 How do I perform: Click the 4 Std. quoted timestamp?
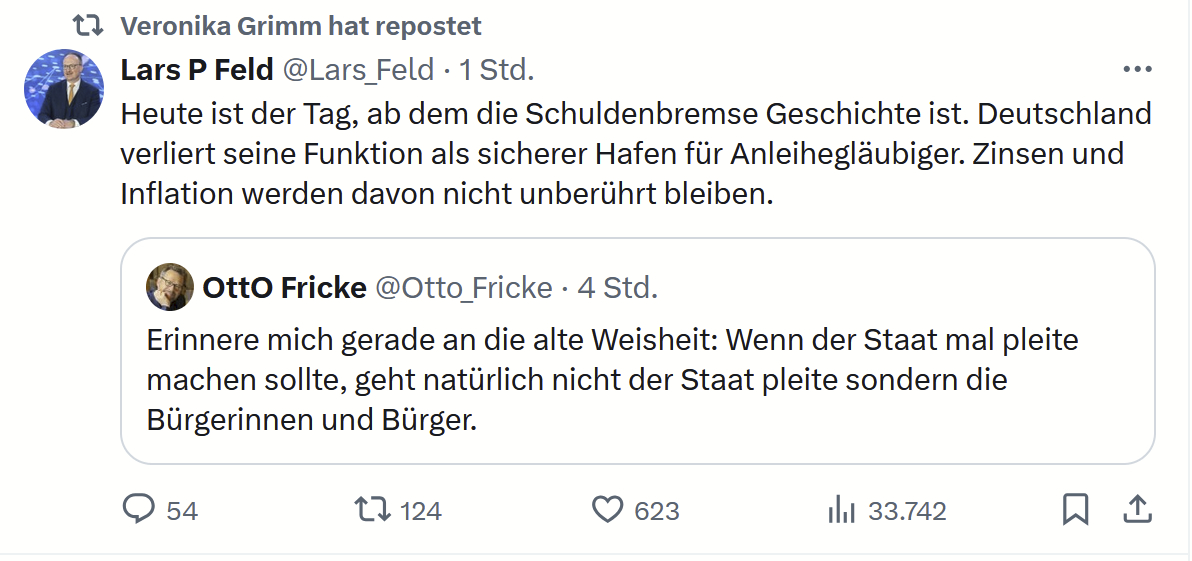(618, 288)
